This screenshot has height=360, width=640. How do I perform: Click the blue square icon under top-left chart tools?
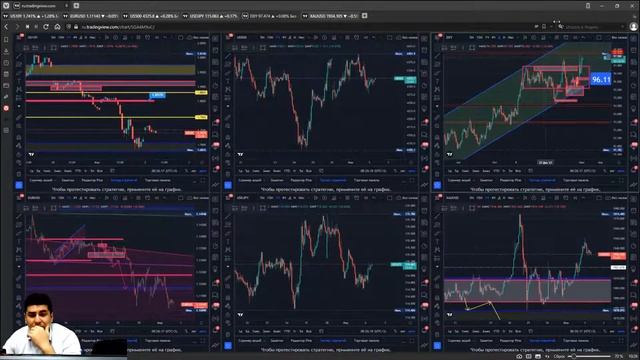coord(19,185)
